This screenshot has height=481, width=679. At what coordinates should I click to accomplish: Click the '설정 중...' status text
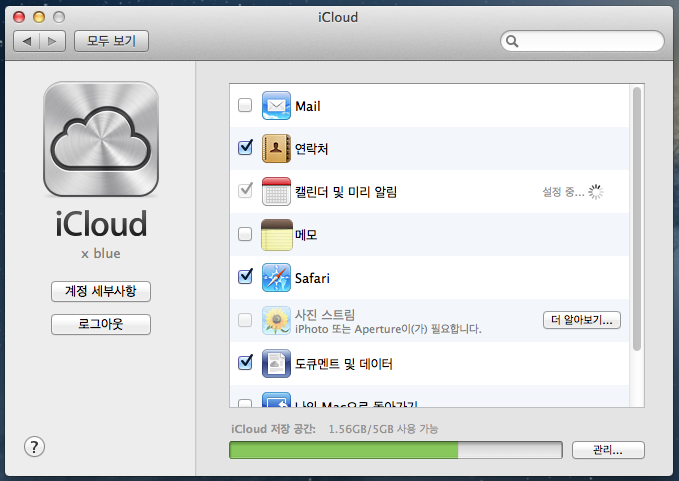click(563, 192)
